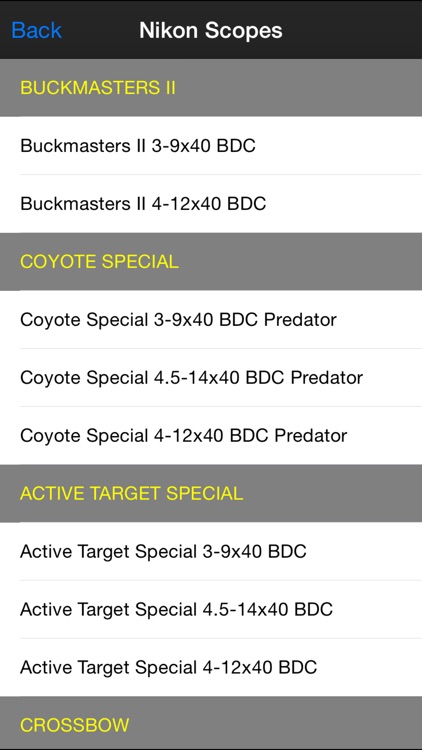The height and width of the screenshot is (750, 422).
Task: Tap the ACTIVE TARGET SPECIAL section header
Action: click(211, 494)
